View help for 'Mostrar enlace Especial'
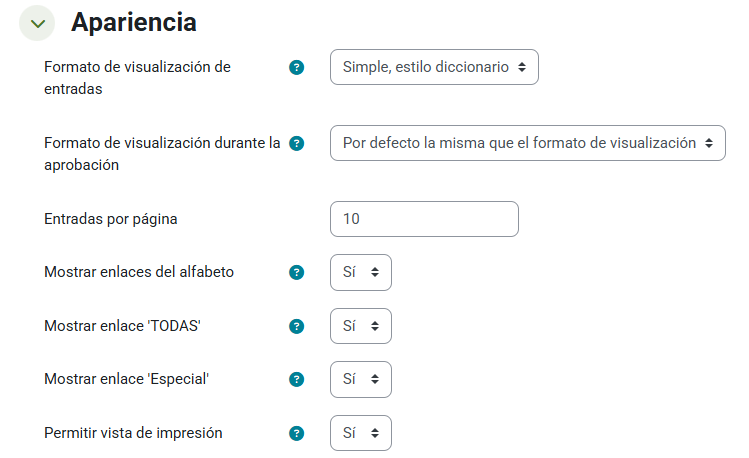 pos(296,380)
